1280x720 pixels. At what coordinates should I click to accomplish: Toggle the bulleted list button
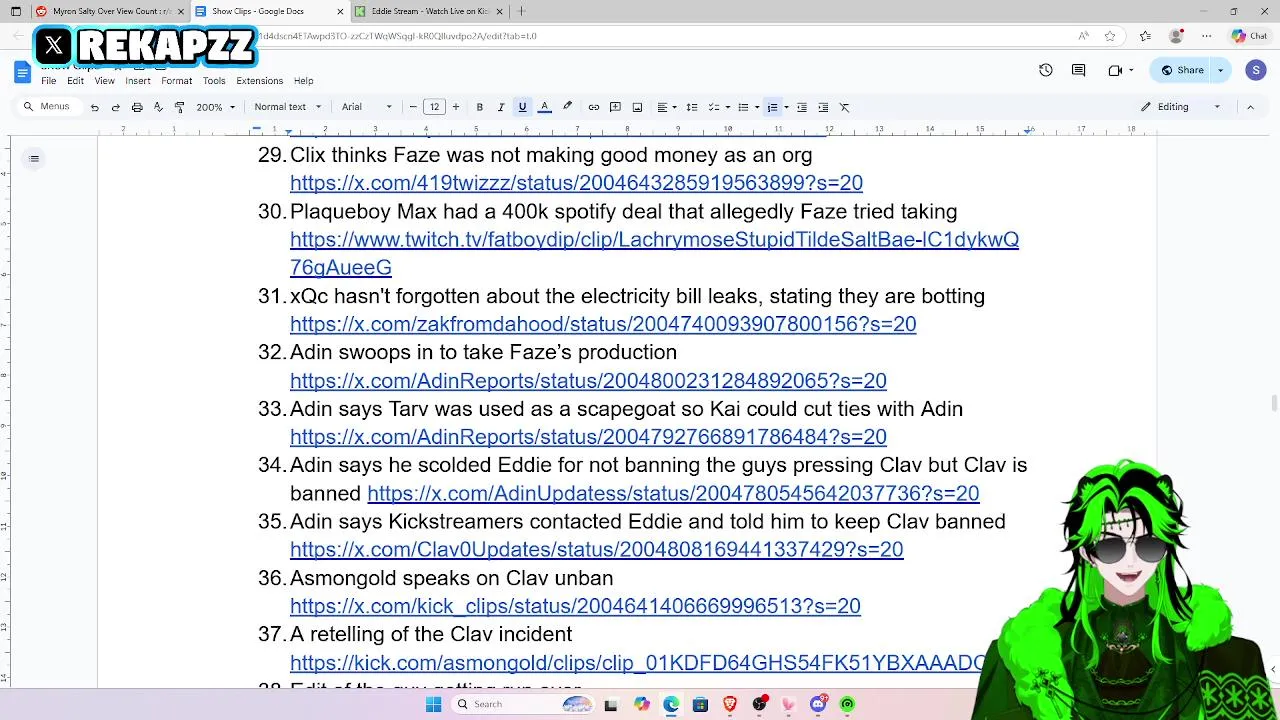[743, 107]
